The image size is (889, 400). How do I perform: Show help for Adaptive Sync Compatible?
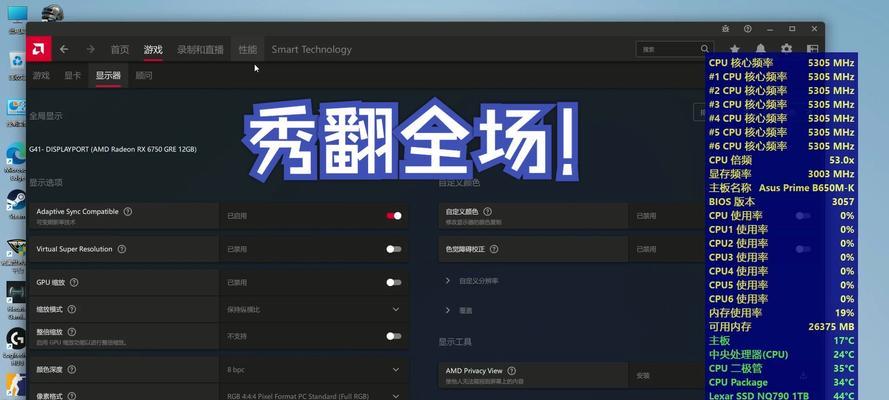(x=128, y=211)
